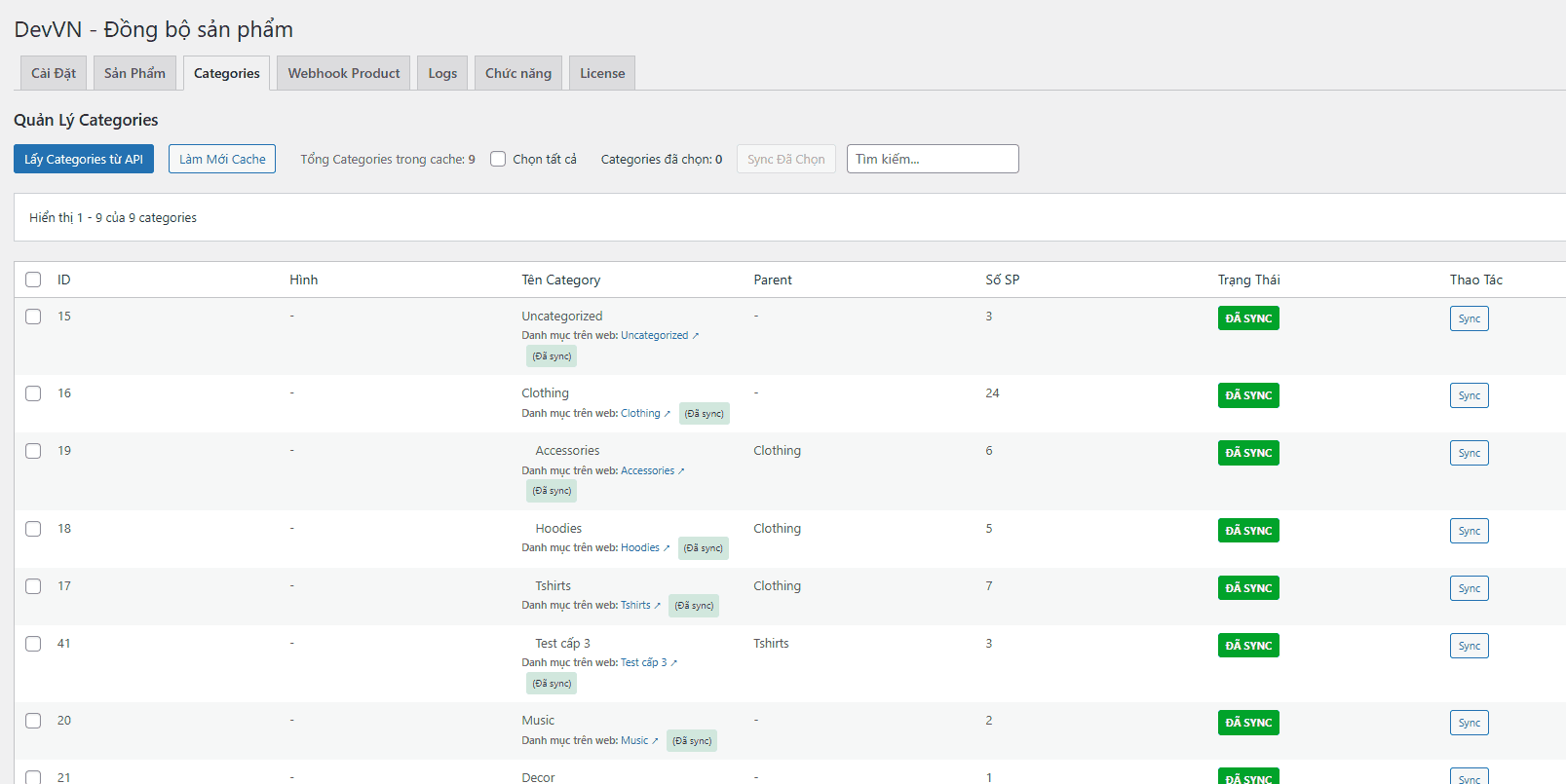
Task: Open the Chức năng tab
Action: [517, 73]
